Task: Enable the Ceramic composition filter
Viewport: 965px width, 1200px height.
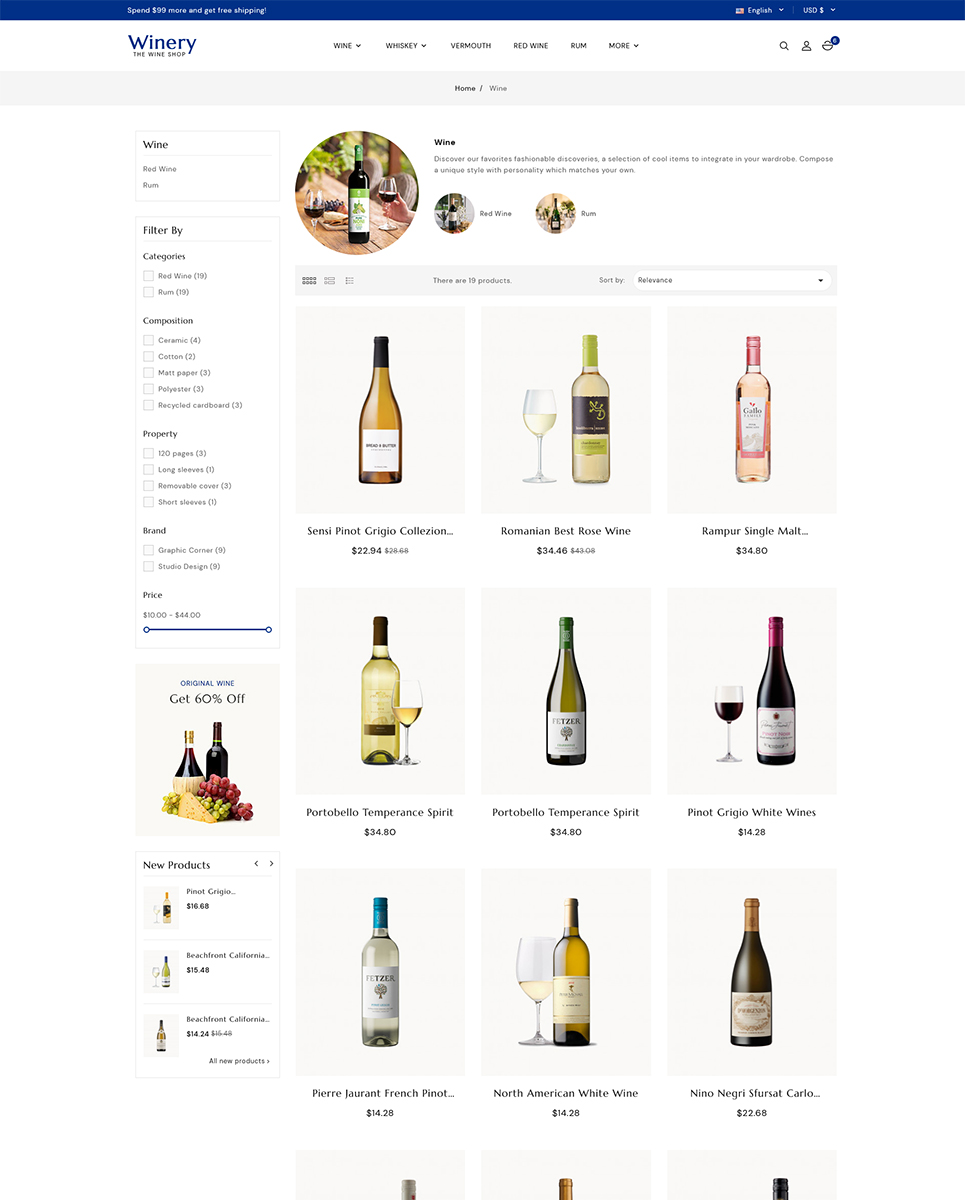Action: coord(148,340)
